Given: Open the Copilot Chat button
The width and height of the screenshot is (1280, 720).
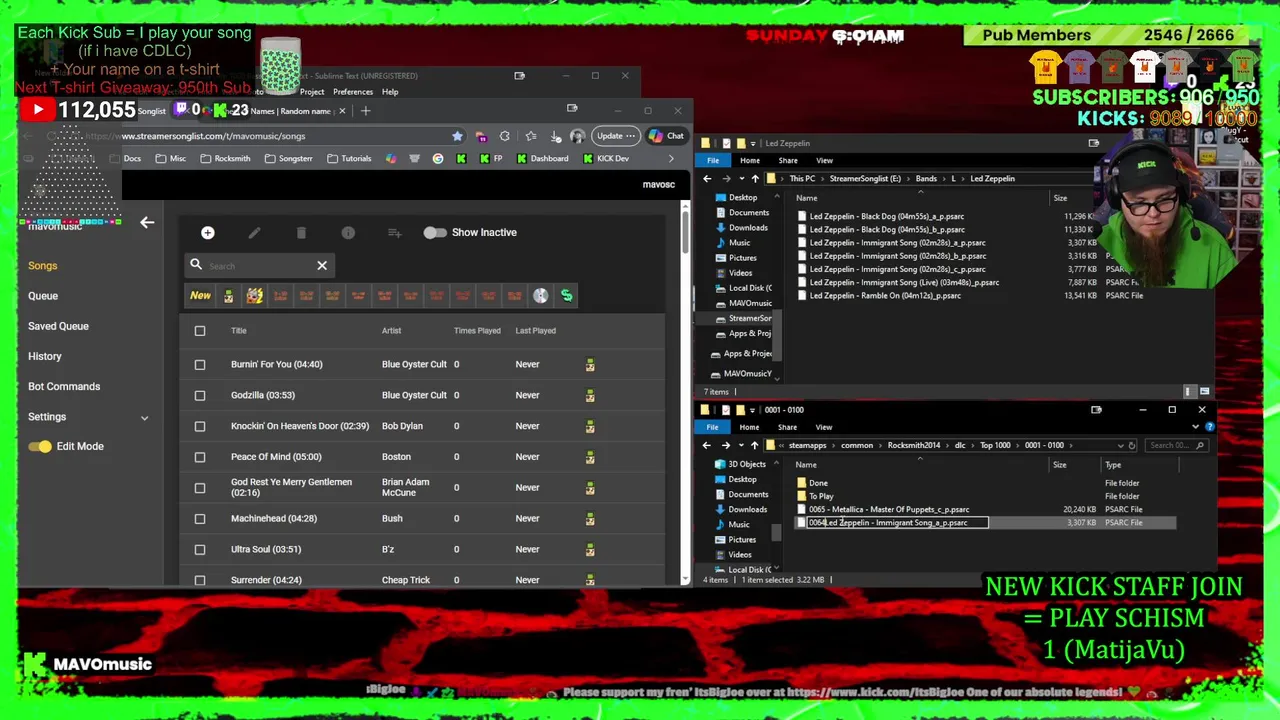Looking at the screenshot, I should pyautogui.click(x=666, y=136).
